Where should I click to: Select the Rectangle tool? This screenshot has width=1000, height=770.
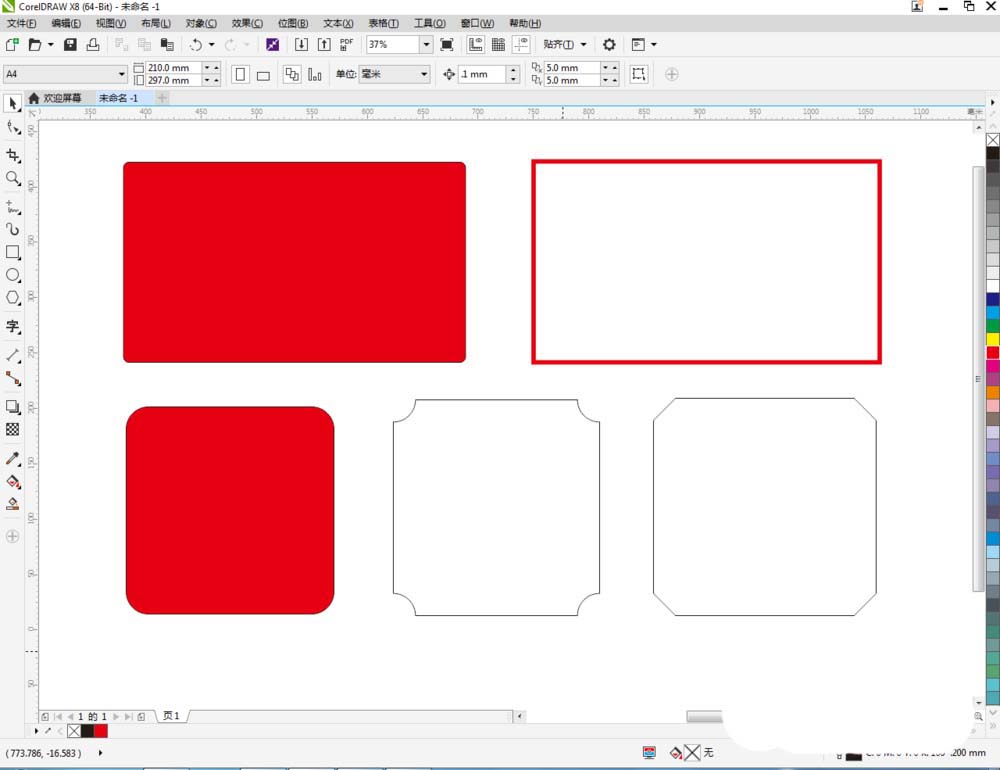coord(13,252)
